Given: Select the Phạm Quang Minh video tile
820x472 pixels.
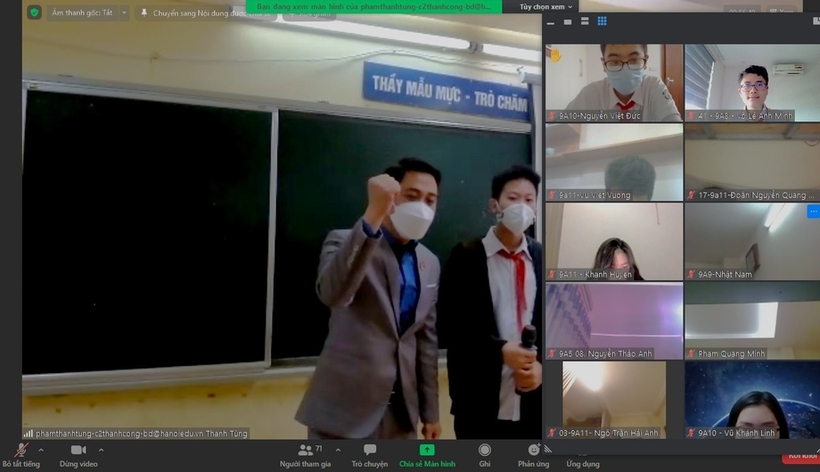Looking at the screenshot, I should [751, 320].
